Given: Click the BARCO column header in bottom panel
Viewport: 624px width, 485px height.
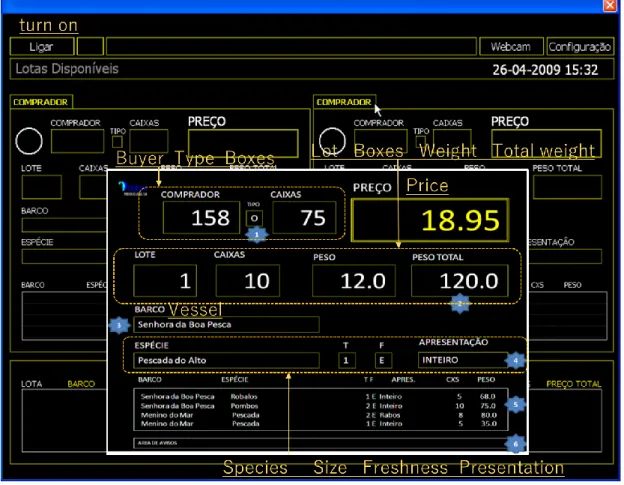Looking at the screenshot, I should (82, 386).
